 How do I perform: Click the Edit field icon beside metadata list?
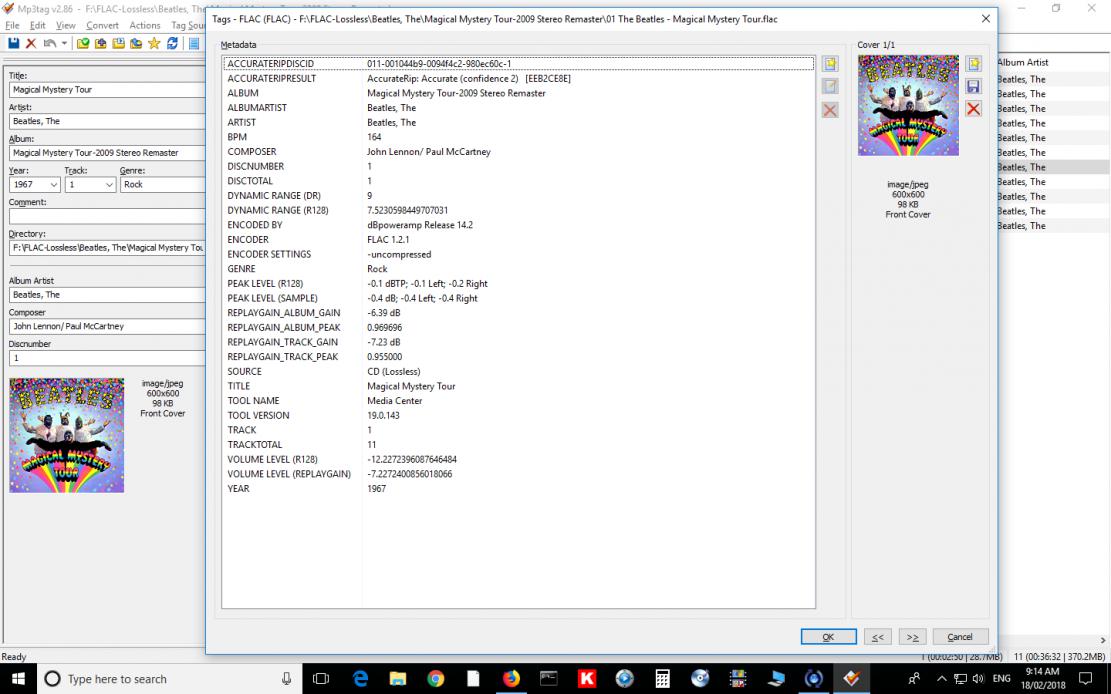[830, 86]
